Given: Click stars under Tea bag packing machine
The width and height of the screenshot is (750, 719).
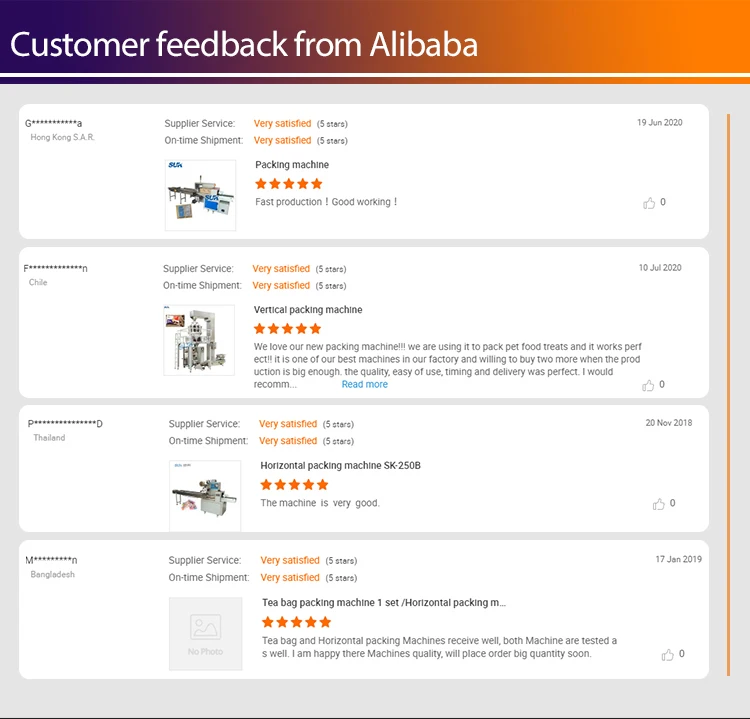Looking at the screenshot, I should point(296,622).
